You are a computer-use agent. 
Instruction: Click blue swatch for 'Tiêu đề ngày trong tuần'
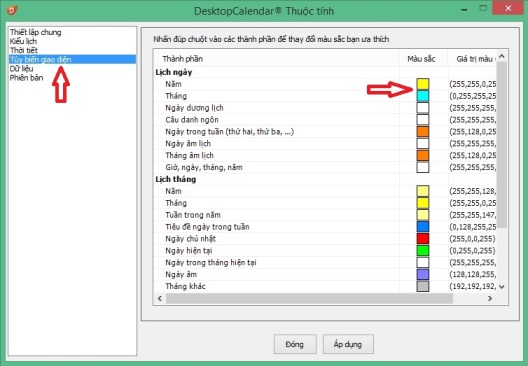[x=423, y=227]
